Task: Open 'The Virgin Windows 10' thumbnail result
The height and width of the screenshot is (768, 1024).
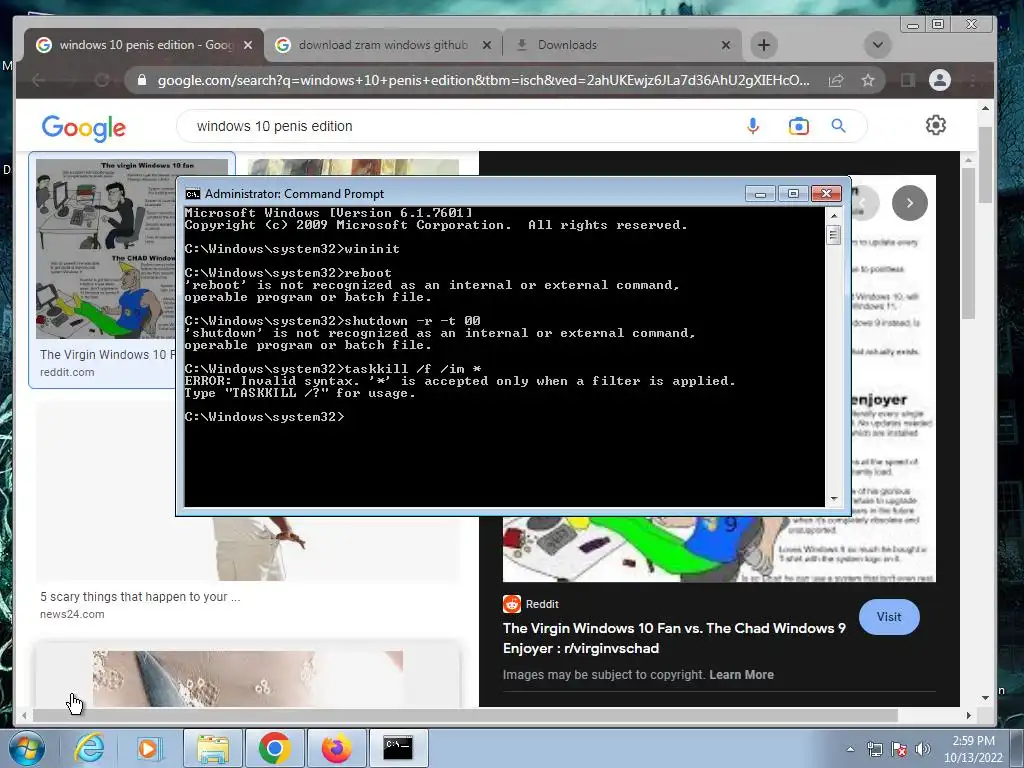Action: pos(106,249)
